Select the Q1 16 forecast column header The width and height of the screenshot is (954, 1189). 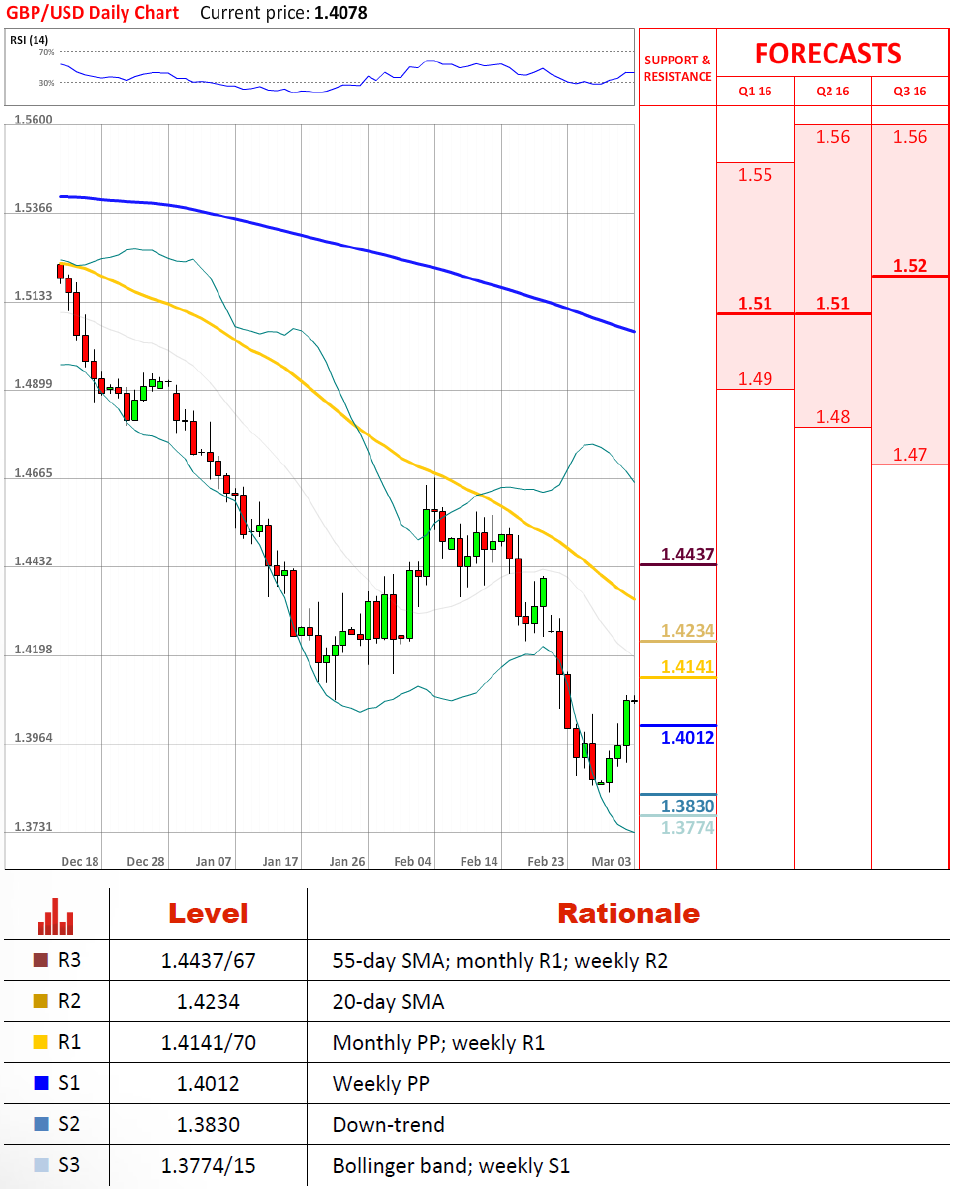click(755, 91)
